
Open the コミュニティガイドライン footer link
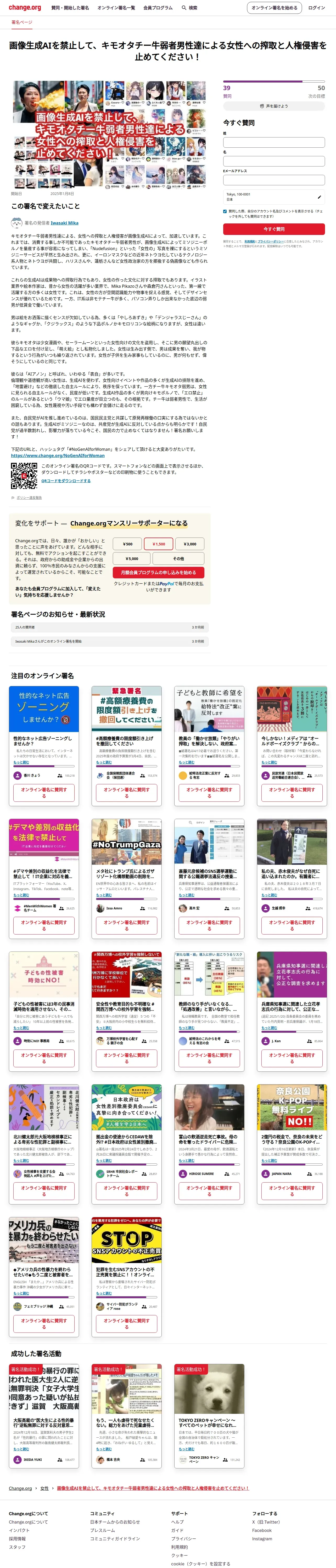(x=115, y=1539)
